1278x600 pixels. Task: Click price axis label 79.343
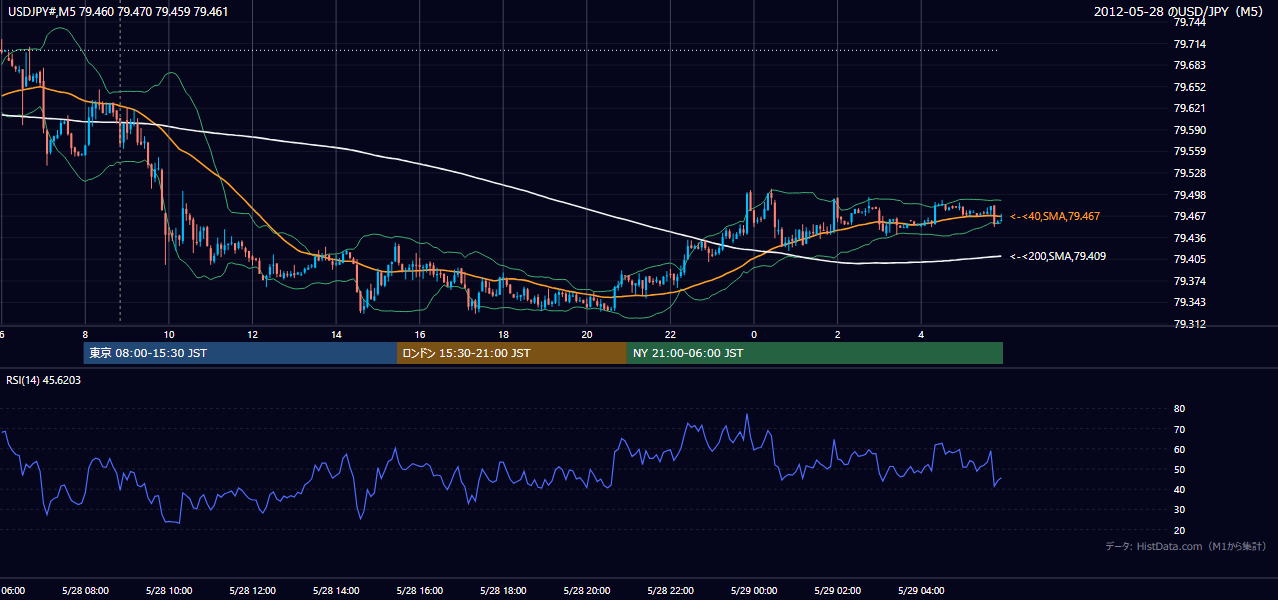(1188, 303)
